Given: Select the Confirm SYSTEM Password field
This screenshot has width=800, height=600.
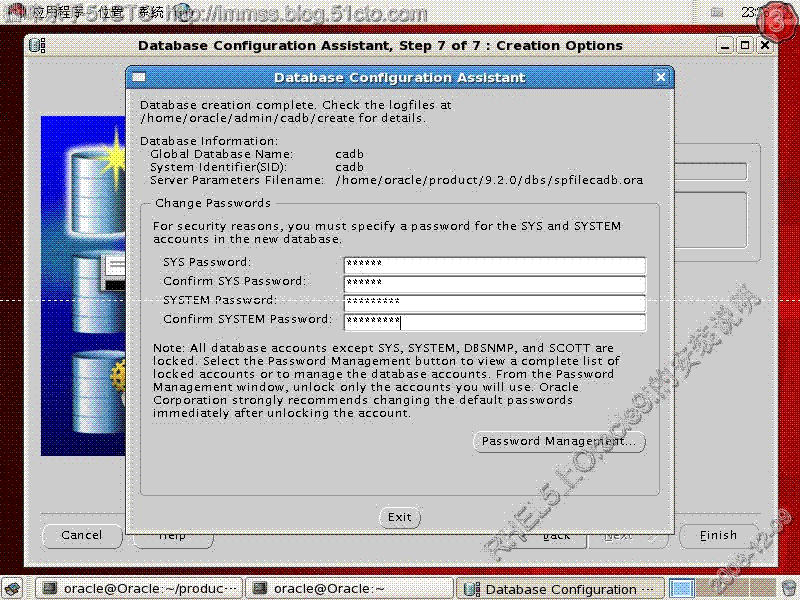Looking at the screenshot, I should pyautogui.click(x=495, y=321).
